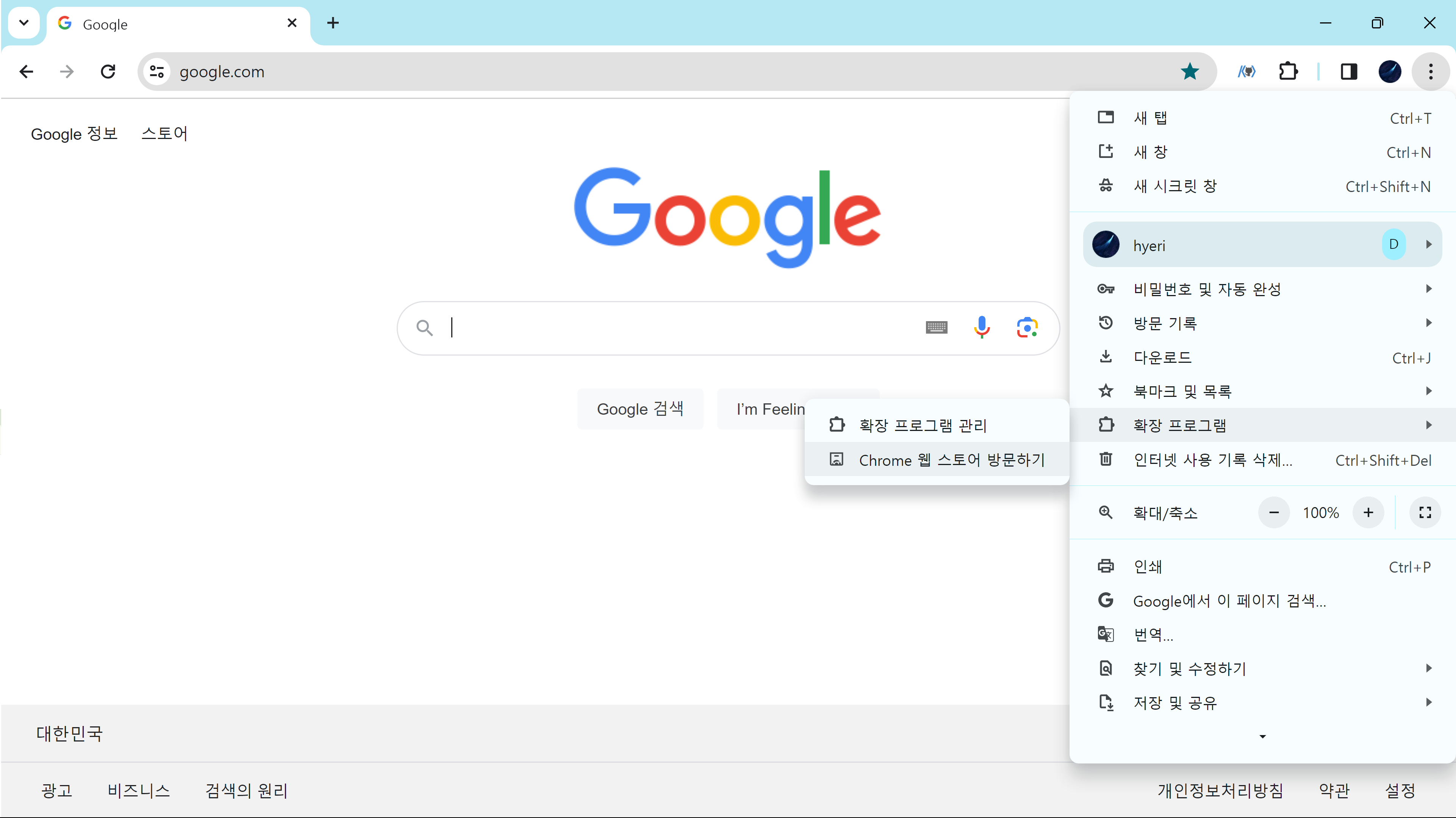Open the tab search dropdown arrow
Viewport: 1456px width, 818px height.
24,23
